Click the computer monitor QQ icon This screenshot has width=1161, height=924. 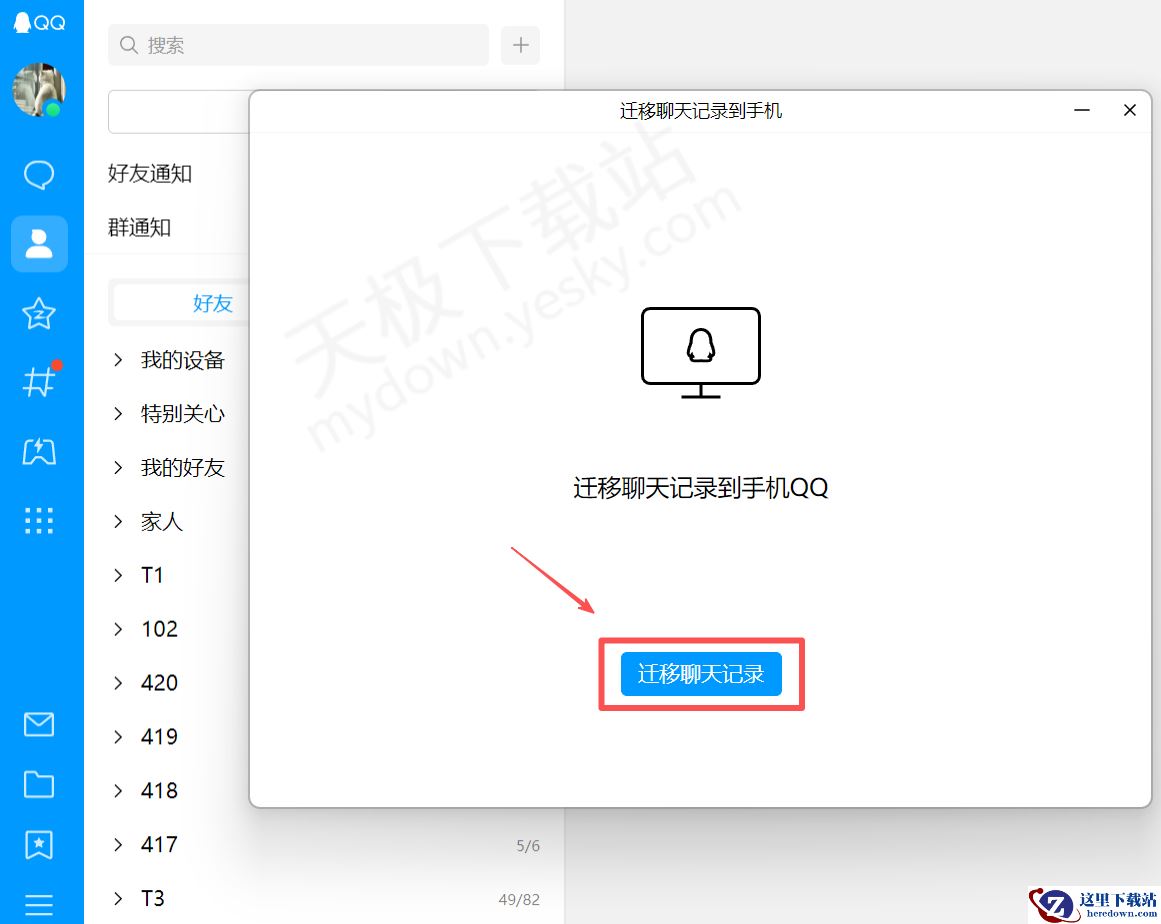(x=700, y=352)
